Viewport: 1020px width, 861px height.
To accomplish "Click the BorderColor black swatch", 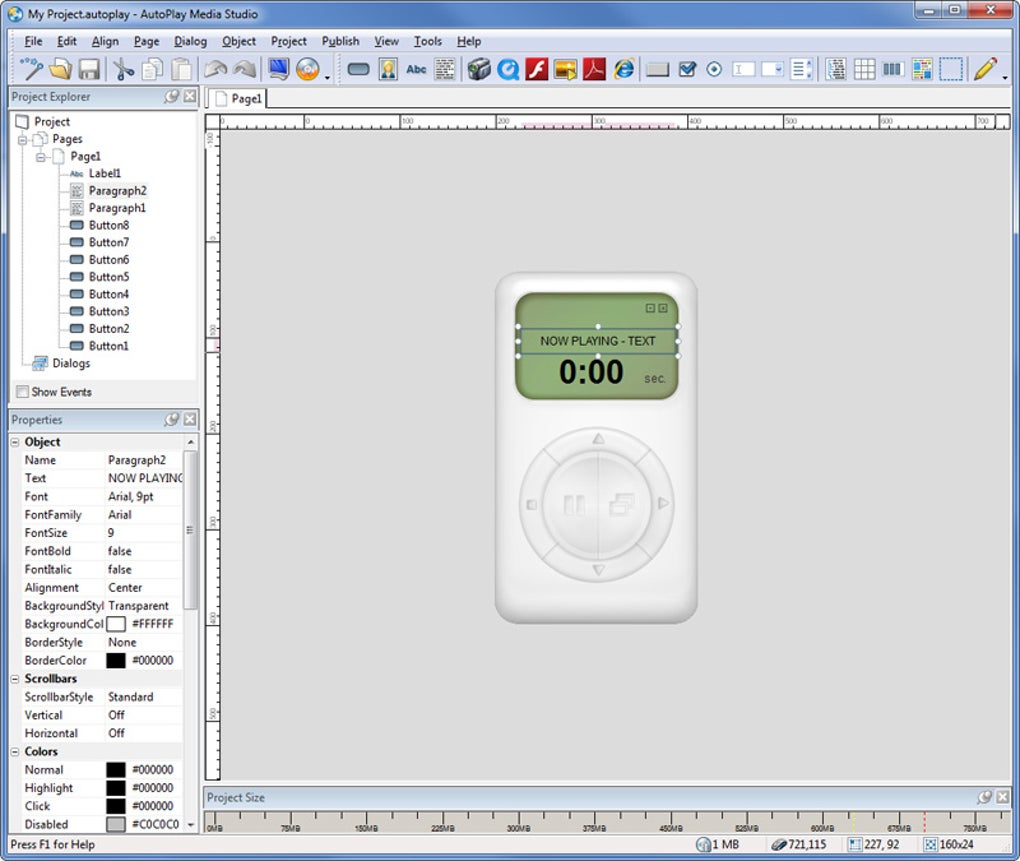I will (x=116, y=660).
